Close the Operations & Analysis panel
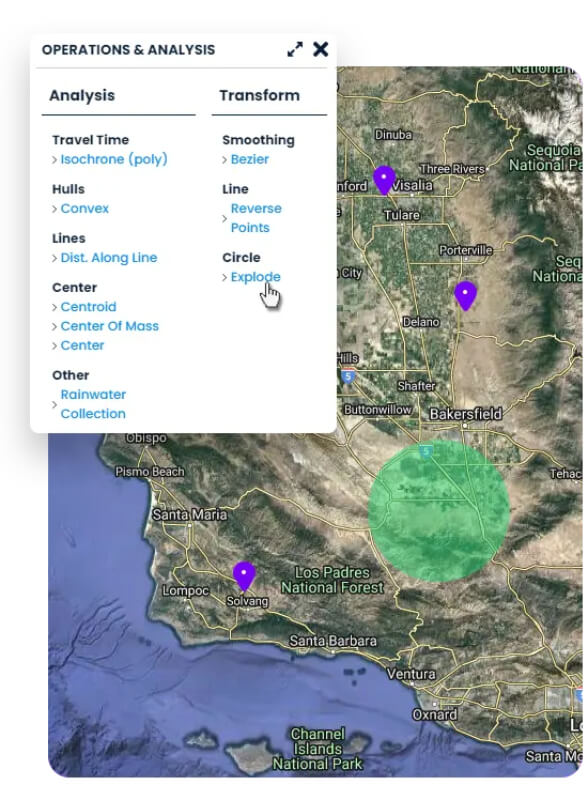 tap(321, 49)
